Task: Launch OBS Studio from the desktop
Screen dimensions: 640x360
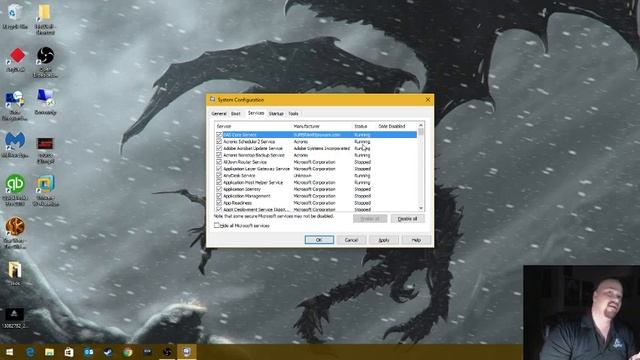Action: [45, 61]
